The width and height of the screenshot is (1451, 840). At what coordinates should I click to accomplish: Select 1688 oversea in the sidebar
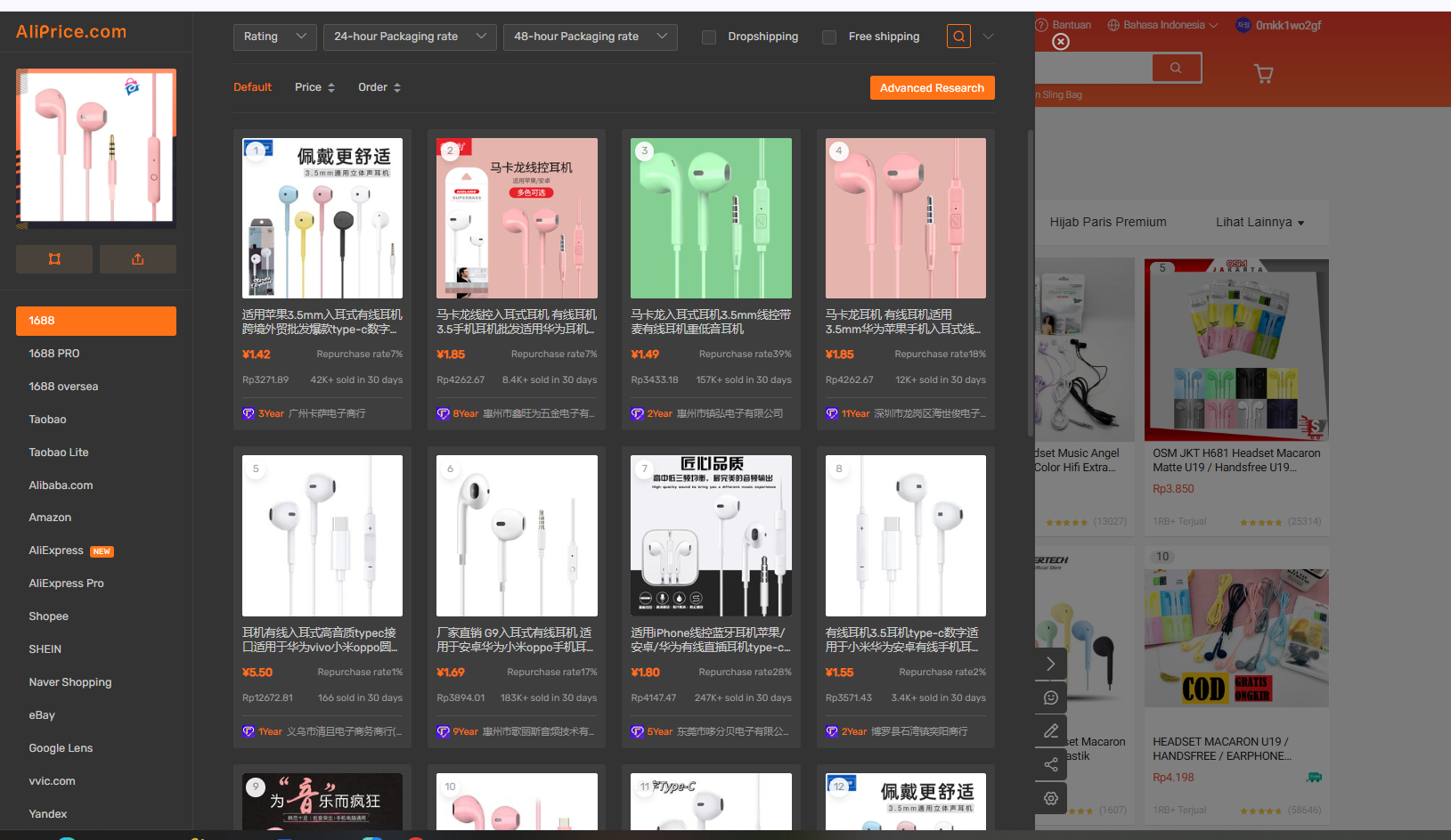[63, 387]
